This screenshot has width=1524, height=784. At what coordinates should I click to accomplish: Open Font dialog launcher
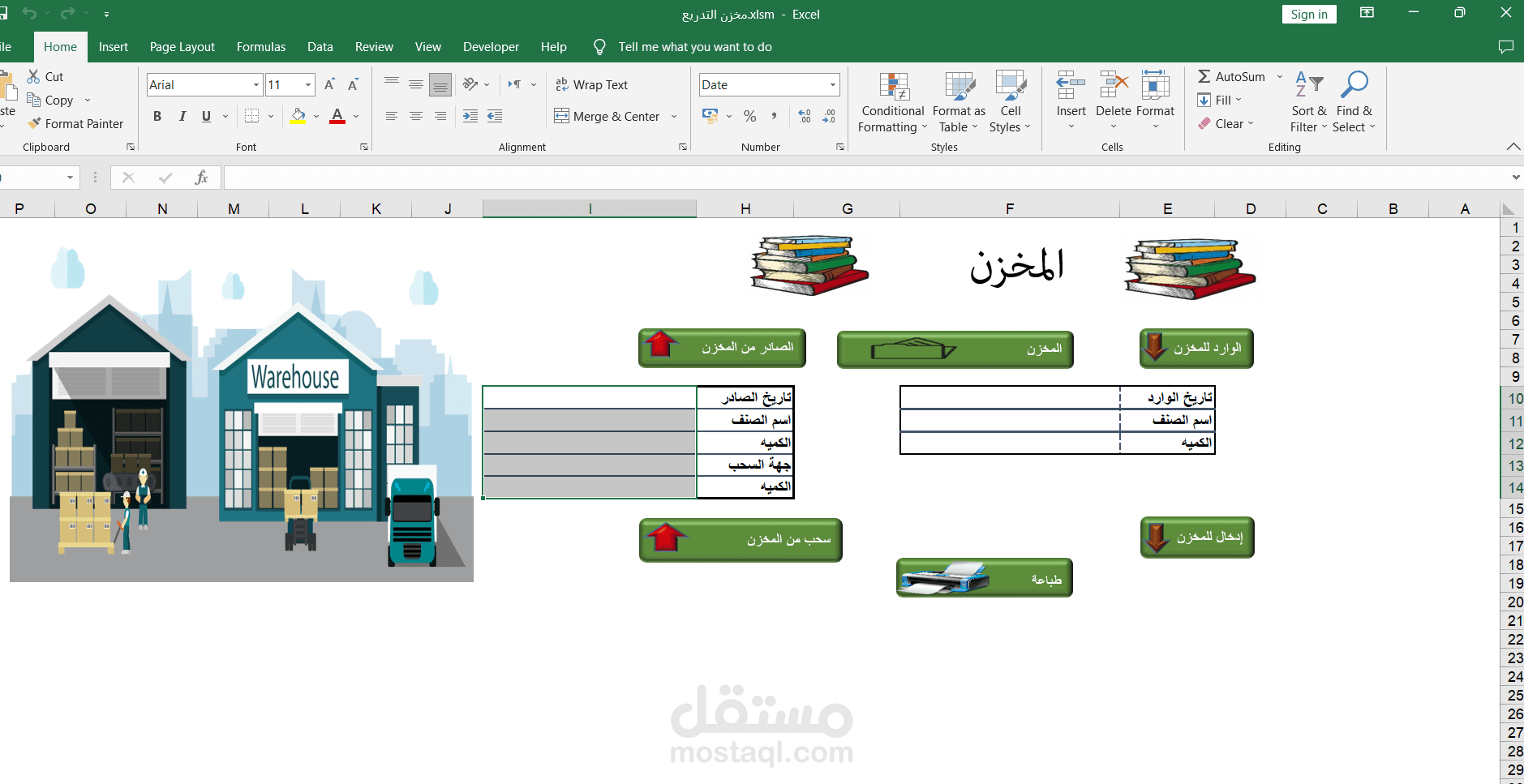(x=364, y=147)
